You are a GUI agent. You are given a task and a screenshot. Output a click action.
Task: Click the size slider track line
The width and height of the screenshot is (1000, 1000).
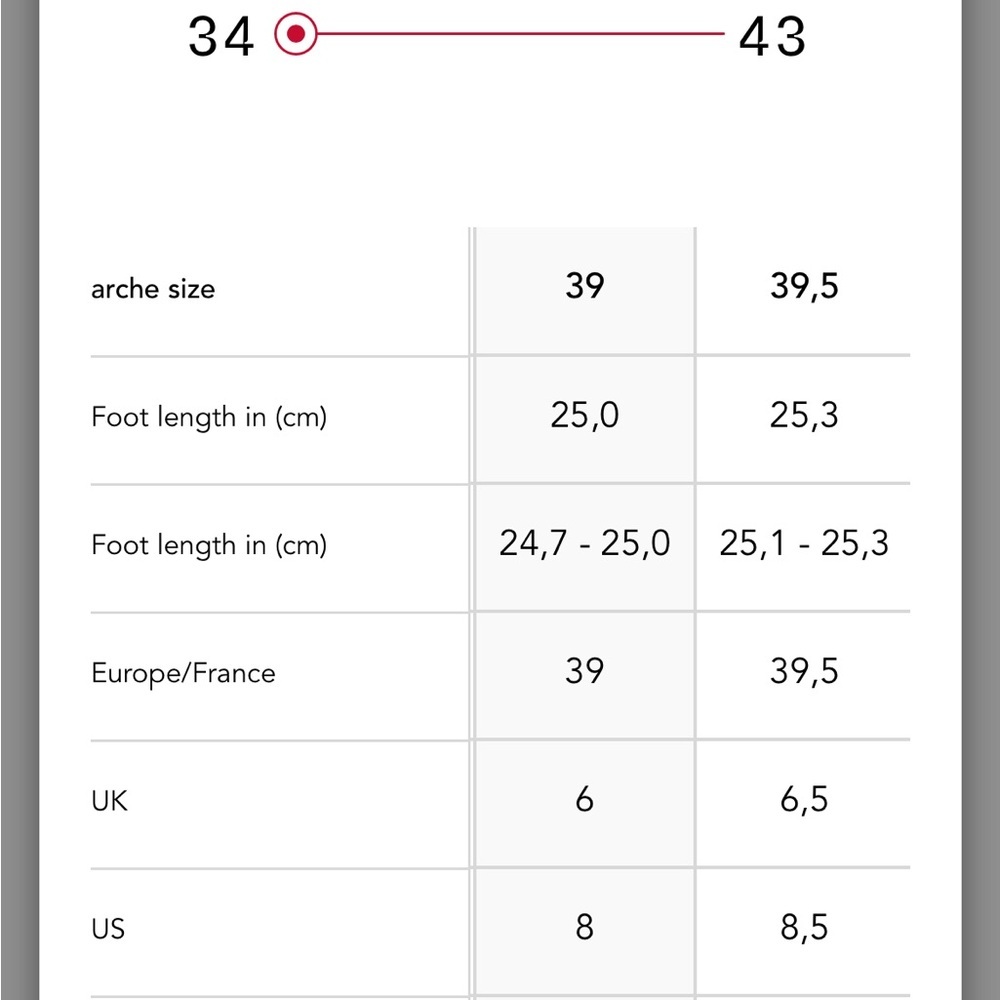coord(520,35)
